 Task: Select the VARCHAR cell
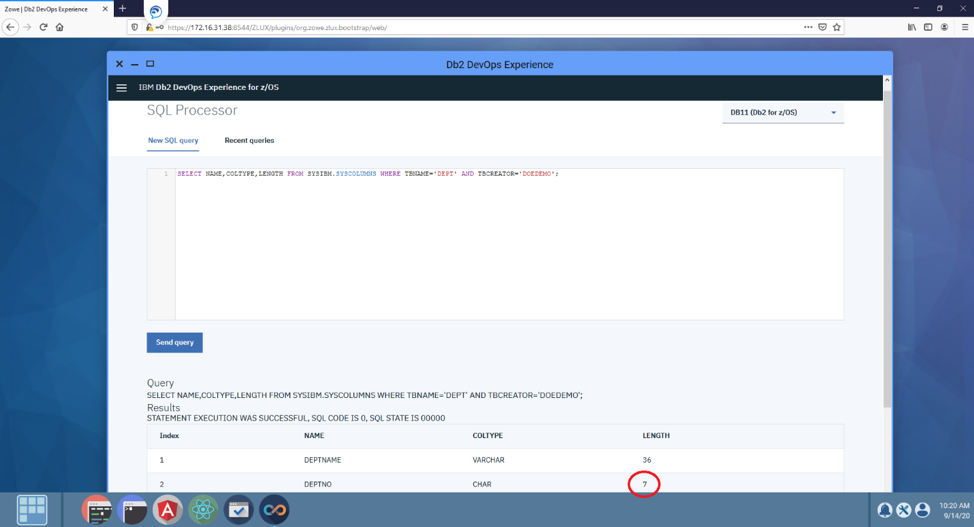tap(488, 460)
